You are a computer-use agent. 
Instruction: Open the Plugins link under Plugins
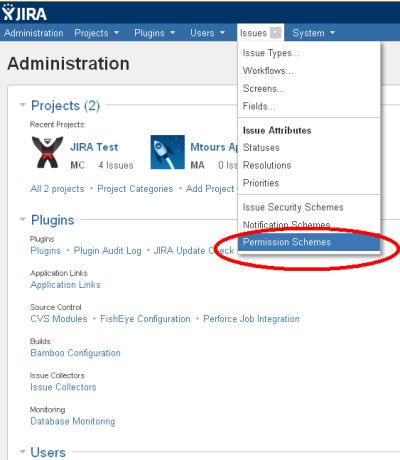point(46,251)
